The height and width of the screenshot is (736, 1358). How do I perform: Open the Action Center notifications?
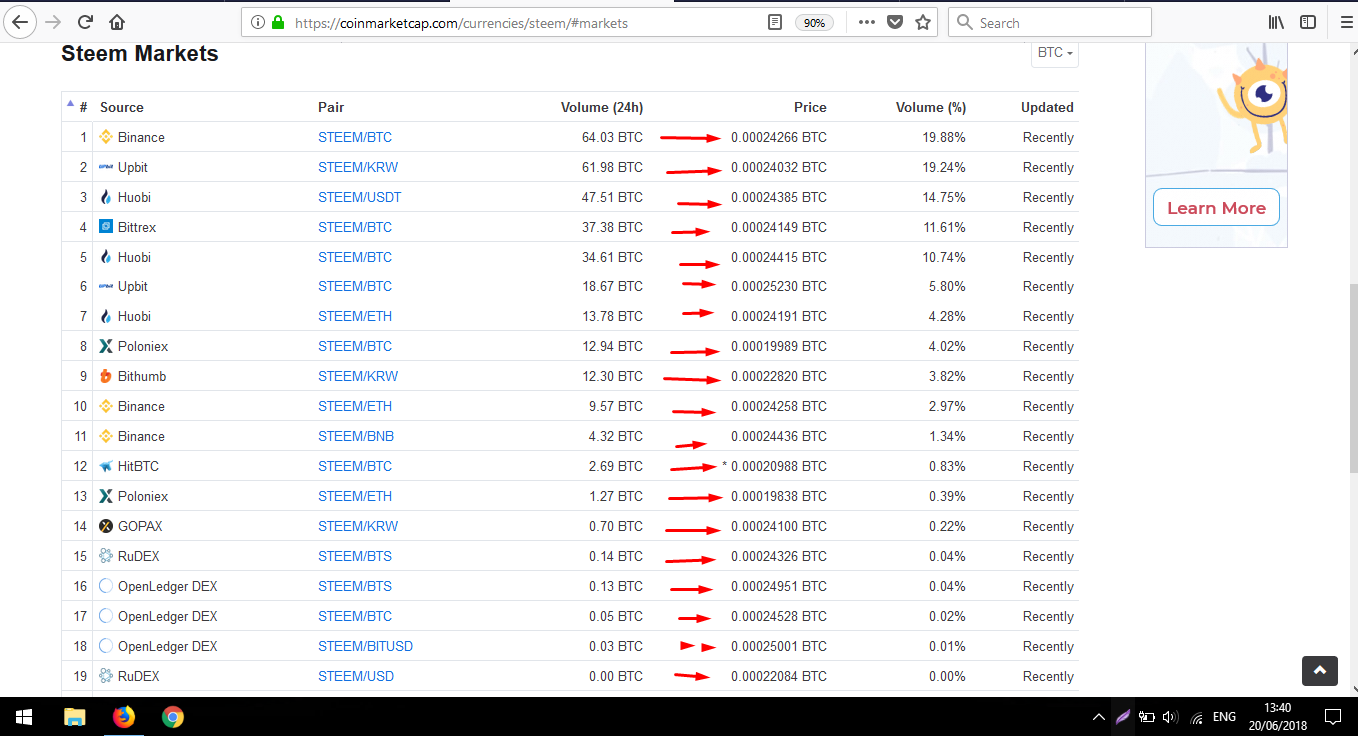(1333, 717)
